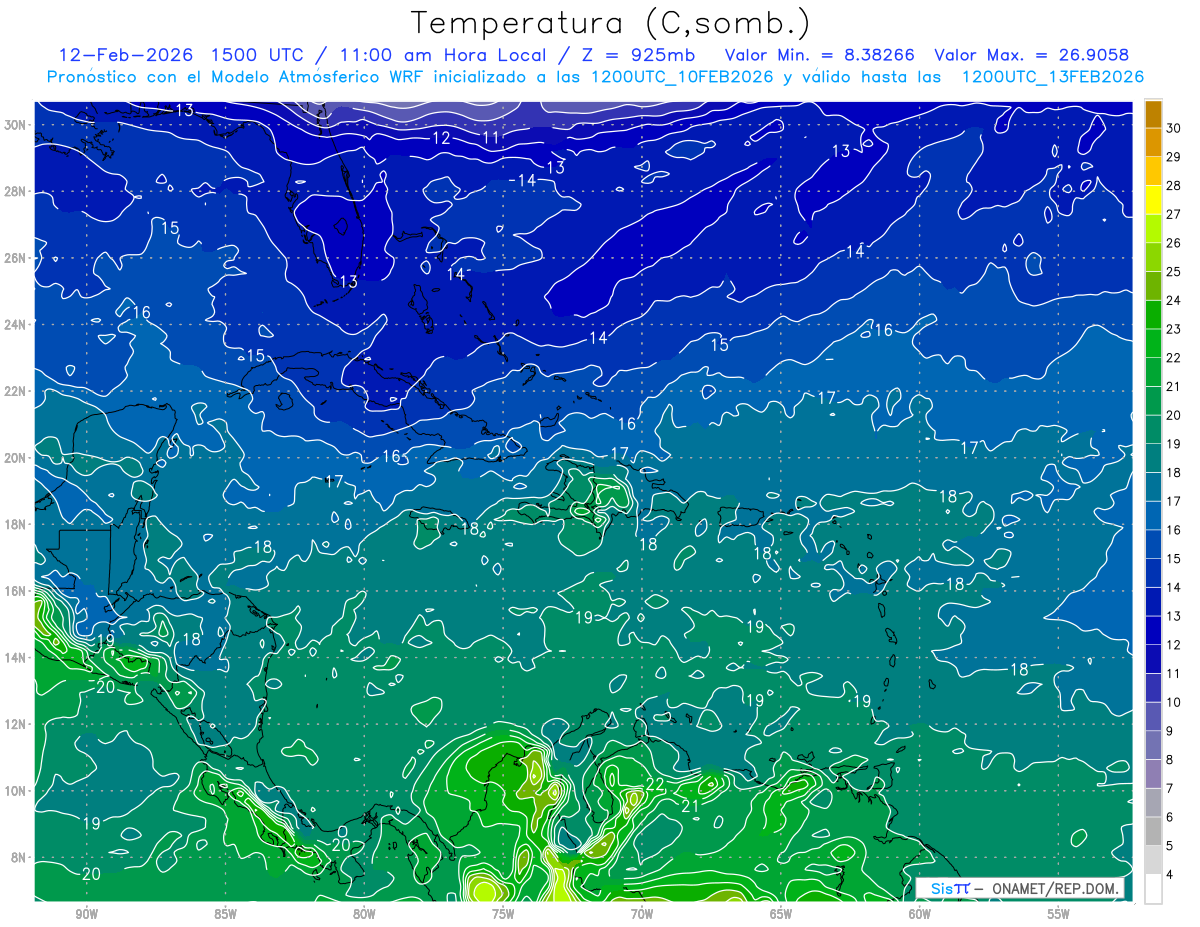
Task: Click the "80W" longitude axis label
Action: point(364,914)
